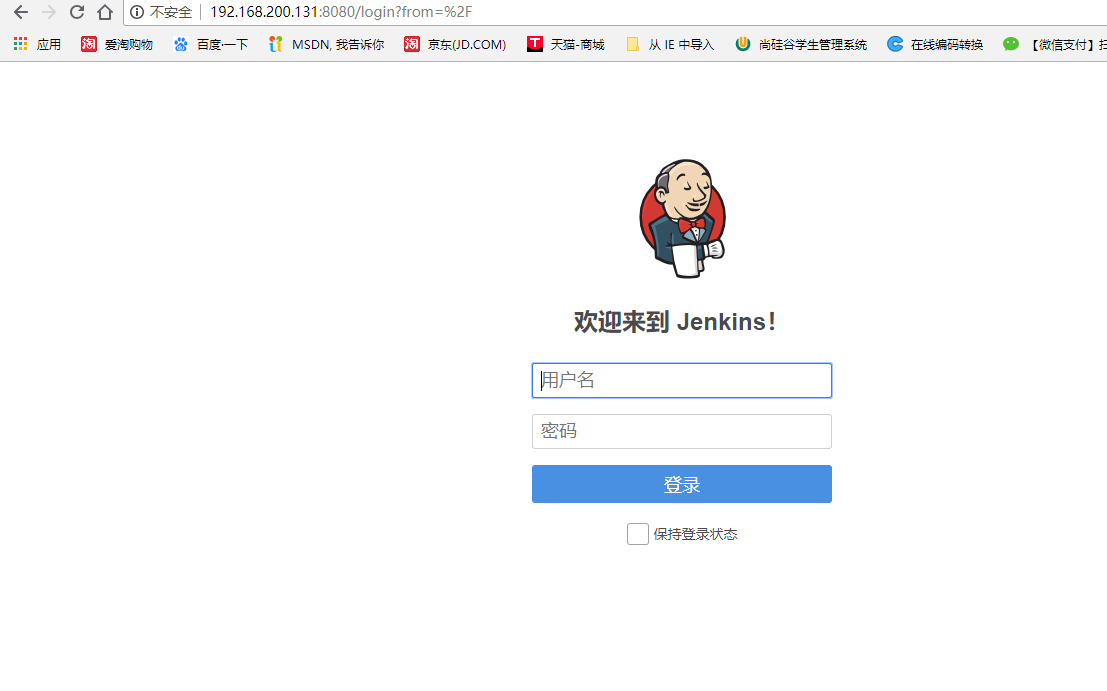Open the 百度一下 bookmark
This screenshot has width=1107, height=691.
coord(210,44)
